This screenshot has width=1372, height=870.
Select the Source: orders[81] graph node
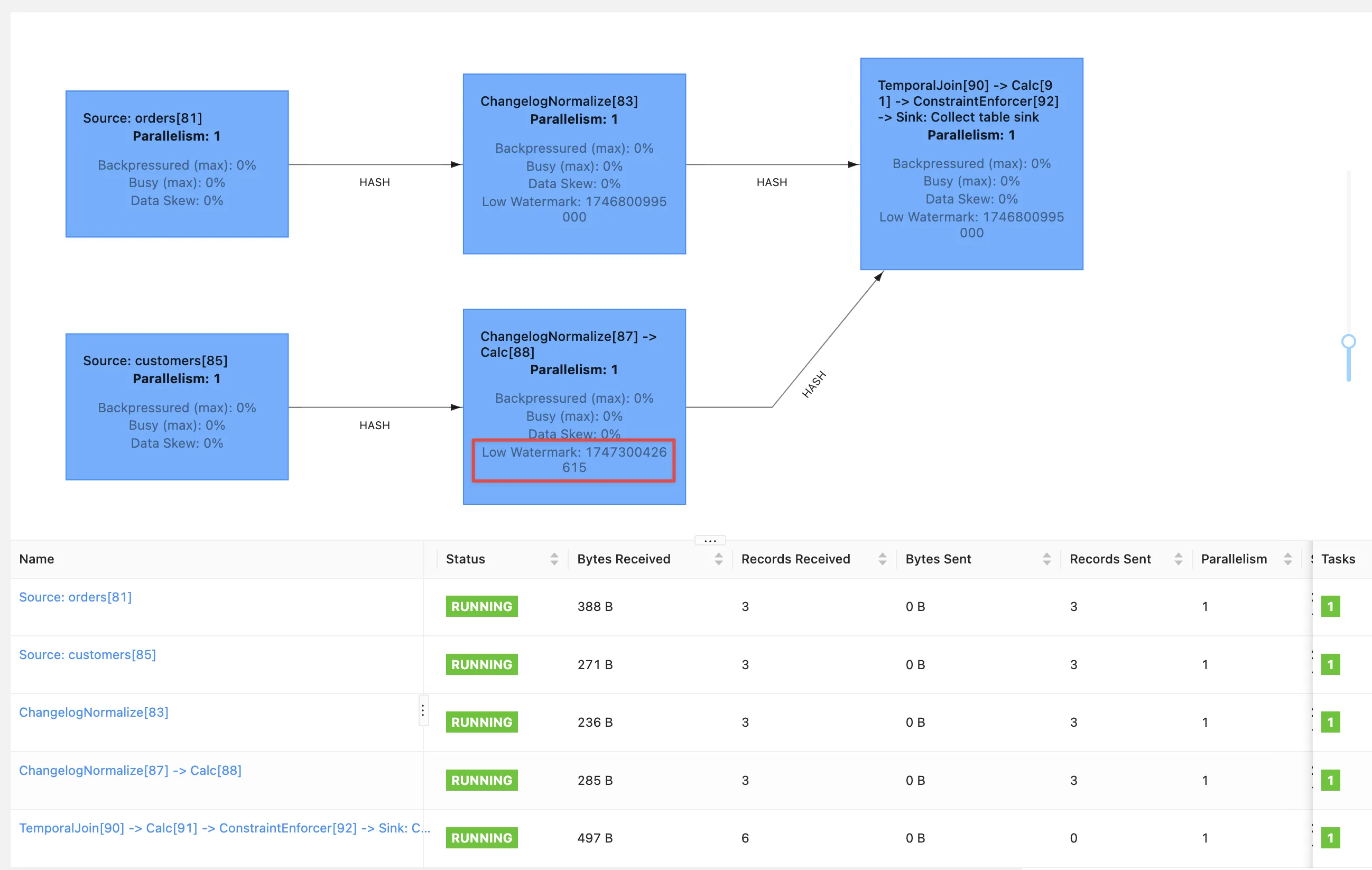click(177, 163)
